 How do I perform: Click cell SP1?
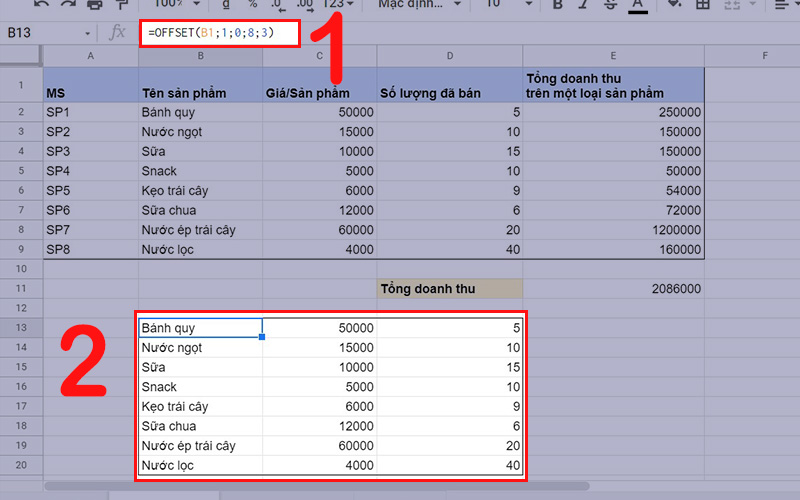click(x=91, y=112)
